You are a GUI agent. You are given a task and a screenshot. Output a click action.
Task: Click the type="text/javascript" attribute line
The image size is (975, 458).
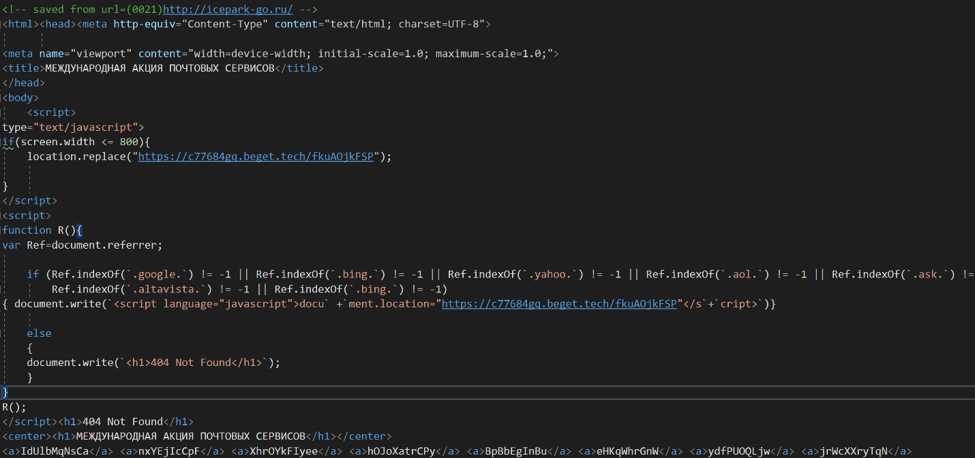point(72,127)
